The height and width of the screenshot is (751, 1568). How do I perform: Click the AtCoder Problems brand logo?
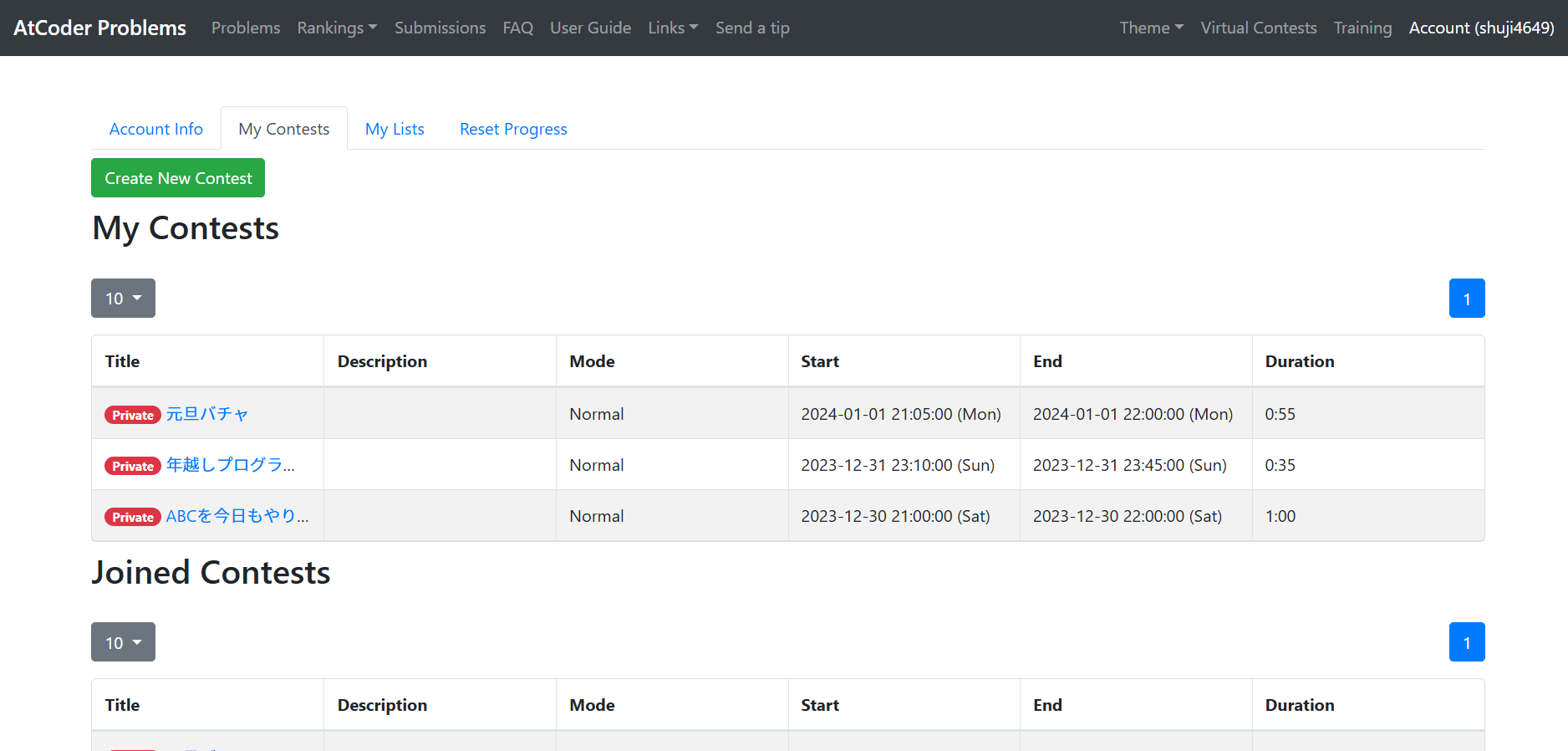pyautogui.click(x=100, y=28)
